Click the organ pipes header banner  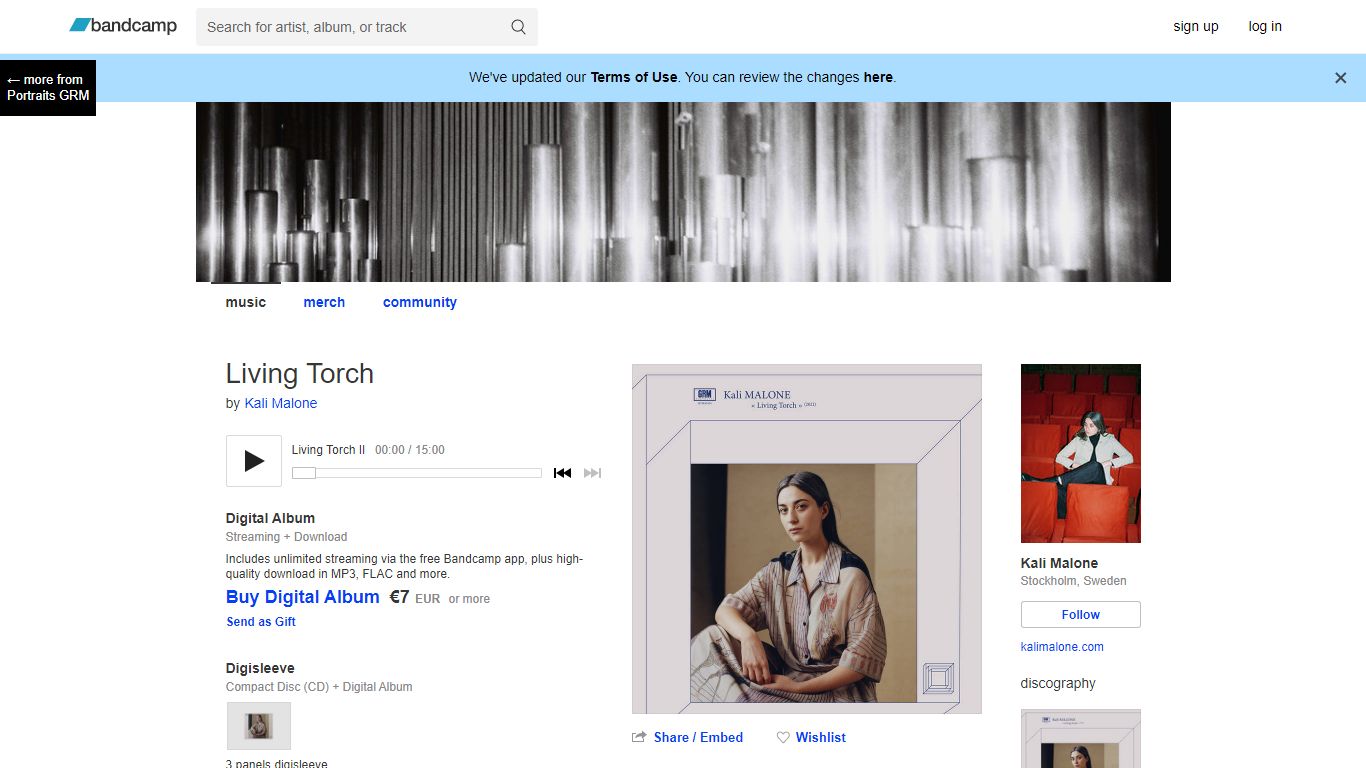coord(683,192)
